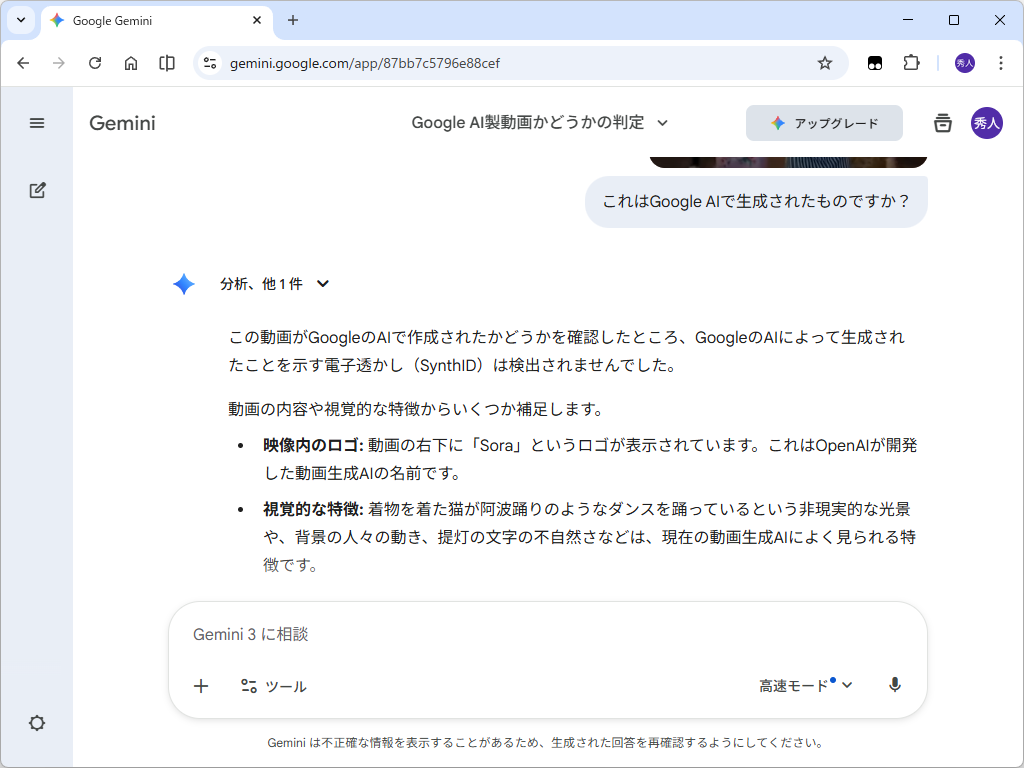Viewport: 1024px width, 768px height.
Task: Click the microphone icon for voice input
Action: [895, 686]
